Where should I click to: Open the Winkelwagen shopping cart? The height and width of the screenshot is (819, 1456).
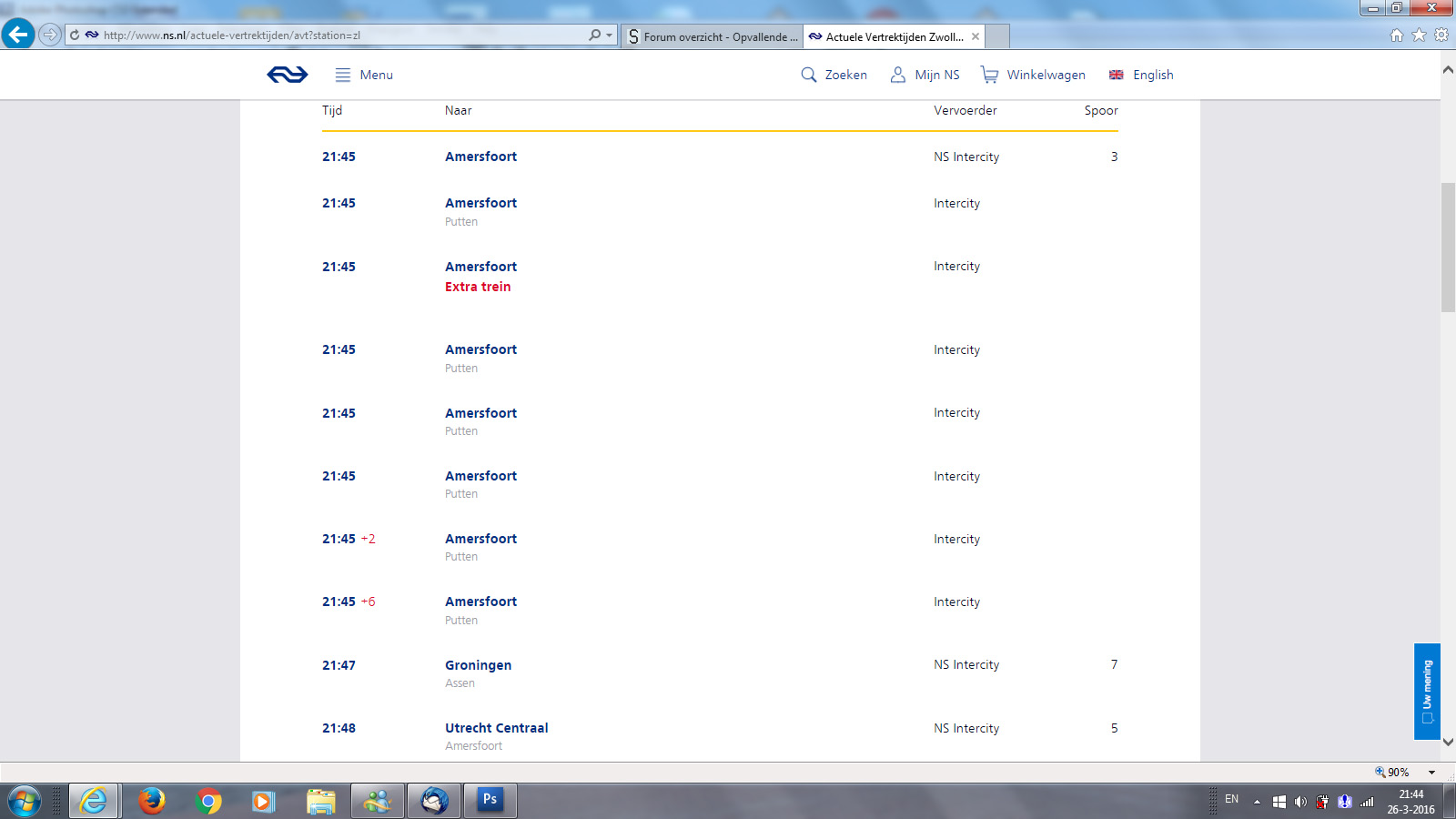coord(1033,75)
